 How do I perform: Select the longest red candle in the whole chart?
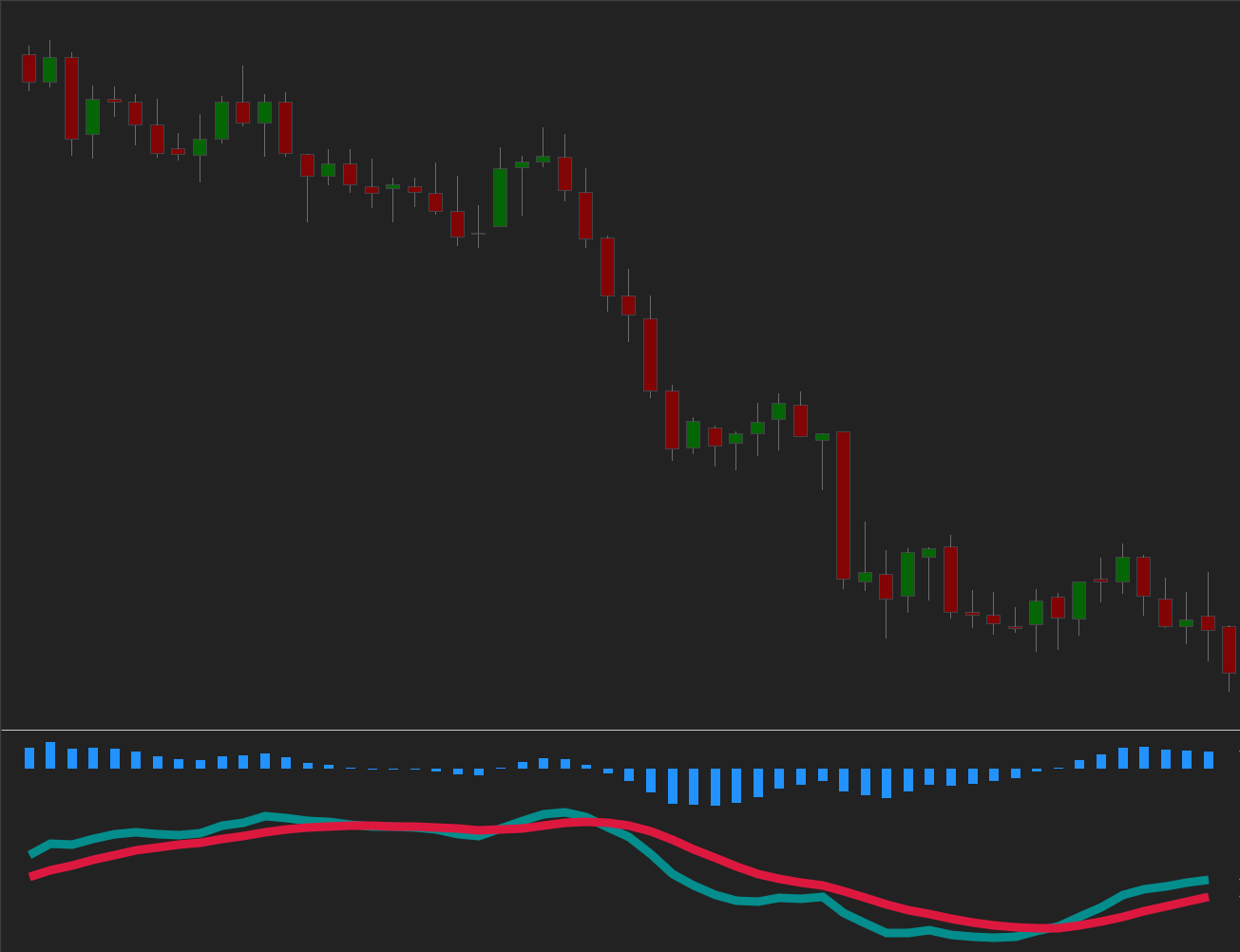click(x=843, y=505)
